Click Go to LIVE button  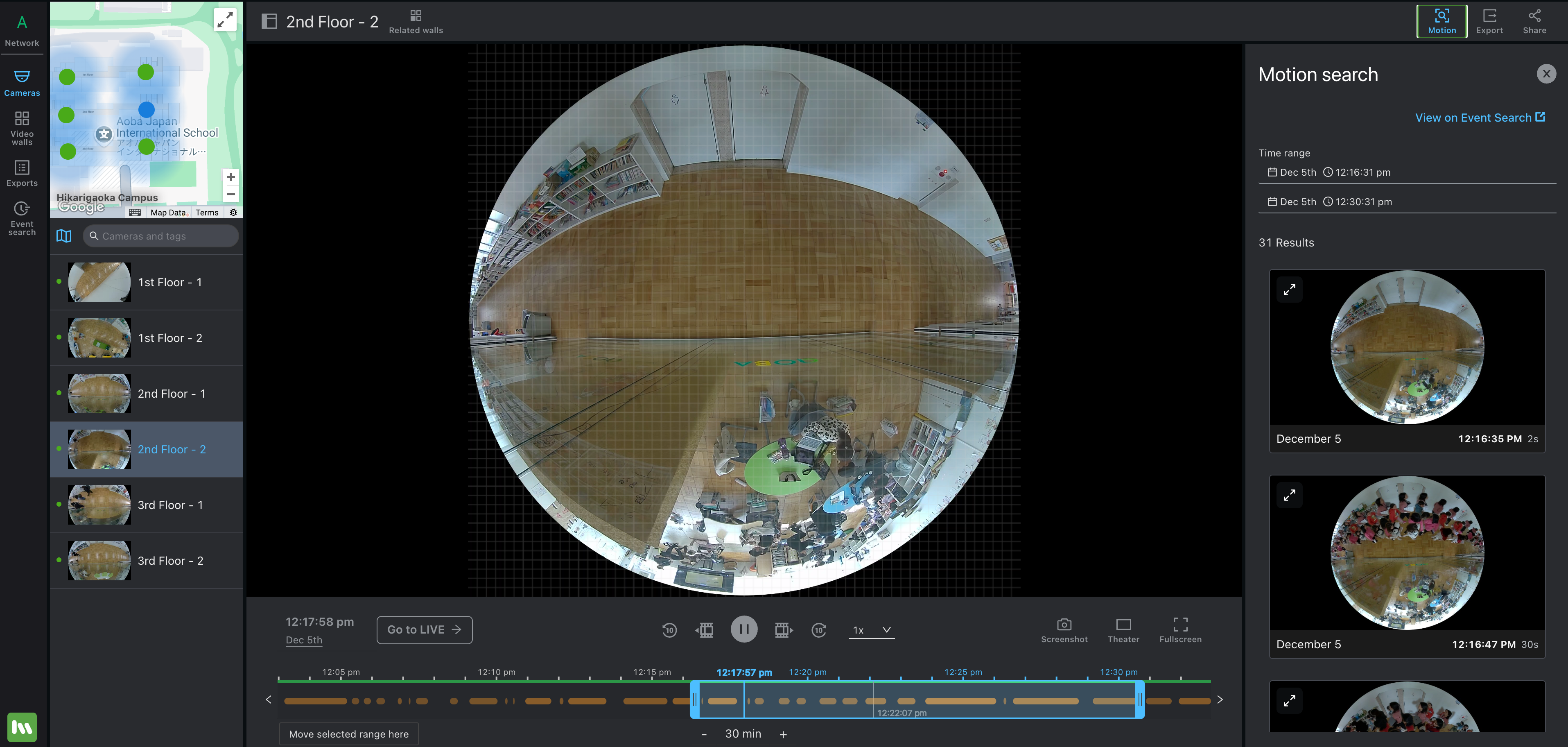(424, 629)
